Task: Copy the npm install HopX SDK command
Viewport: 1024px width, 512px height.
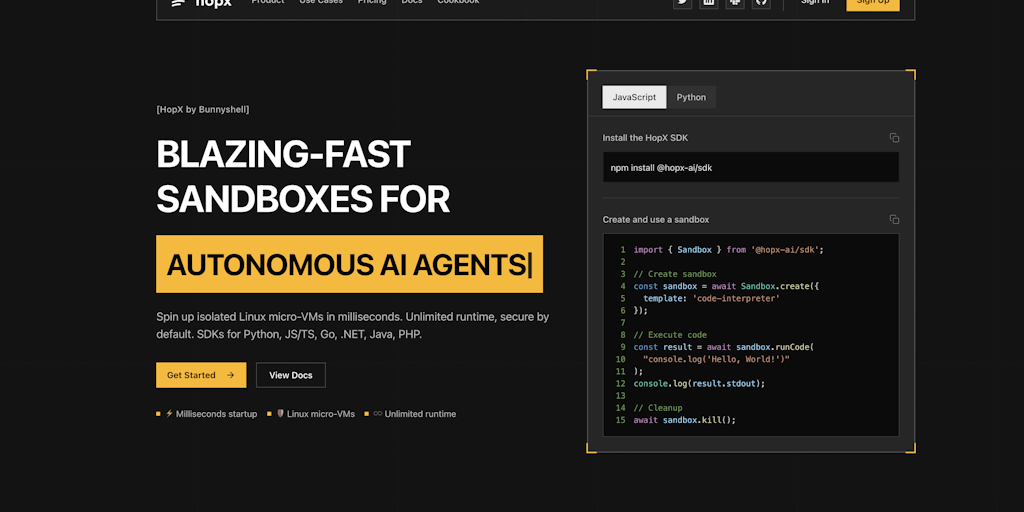Action: 894,138
